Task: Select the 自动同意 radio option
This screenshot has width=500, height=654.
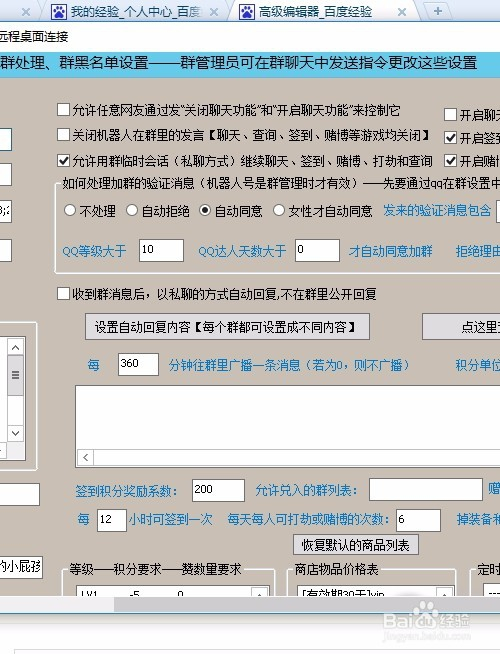Action: tap(205, 210)
